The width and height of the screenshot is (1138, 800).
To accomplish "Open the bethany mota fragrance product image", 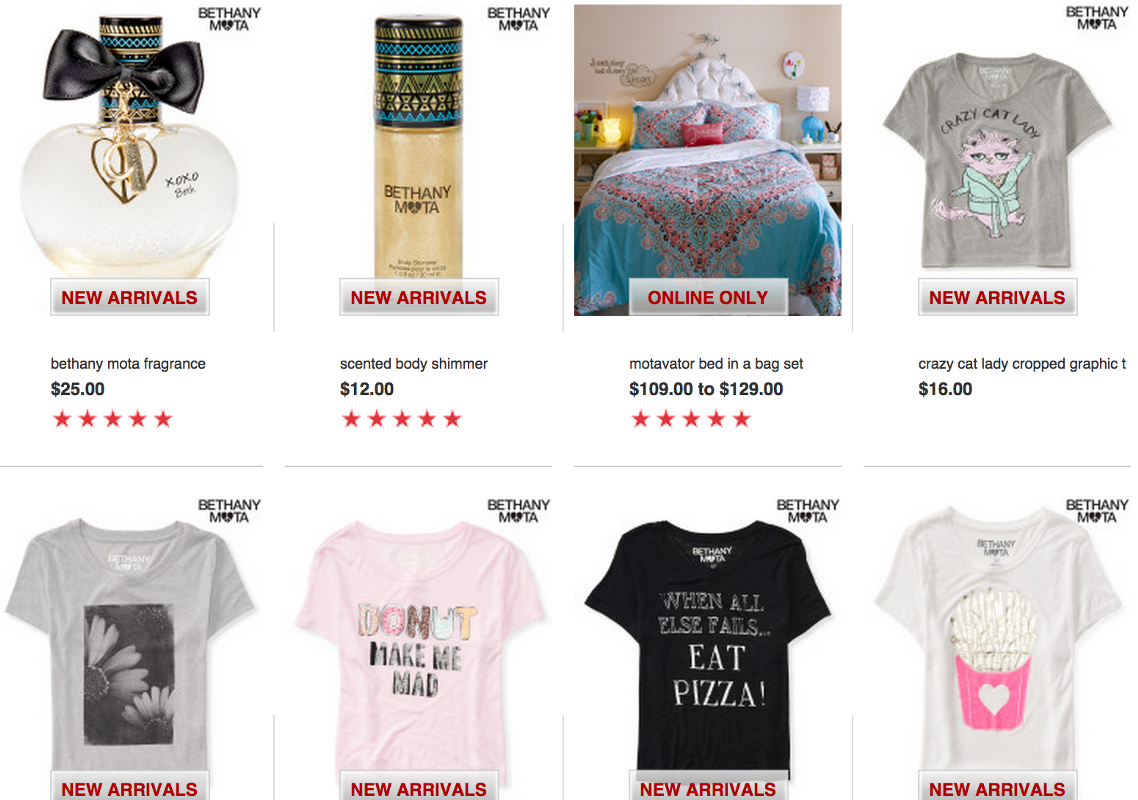I will coord(129,145).
